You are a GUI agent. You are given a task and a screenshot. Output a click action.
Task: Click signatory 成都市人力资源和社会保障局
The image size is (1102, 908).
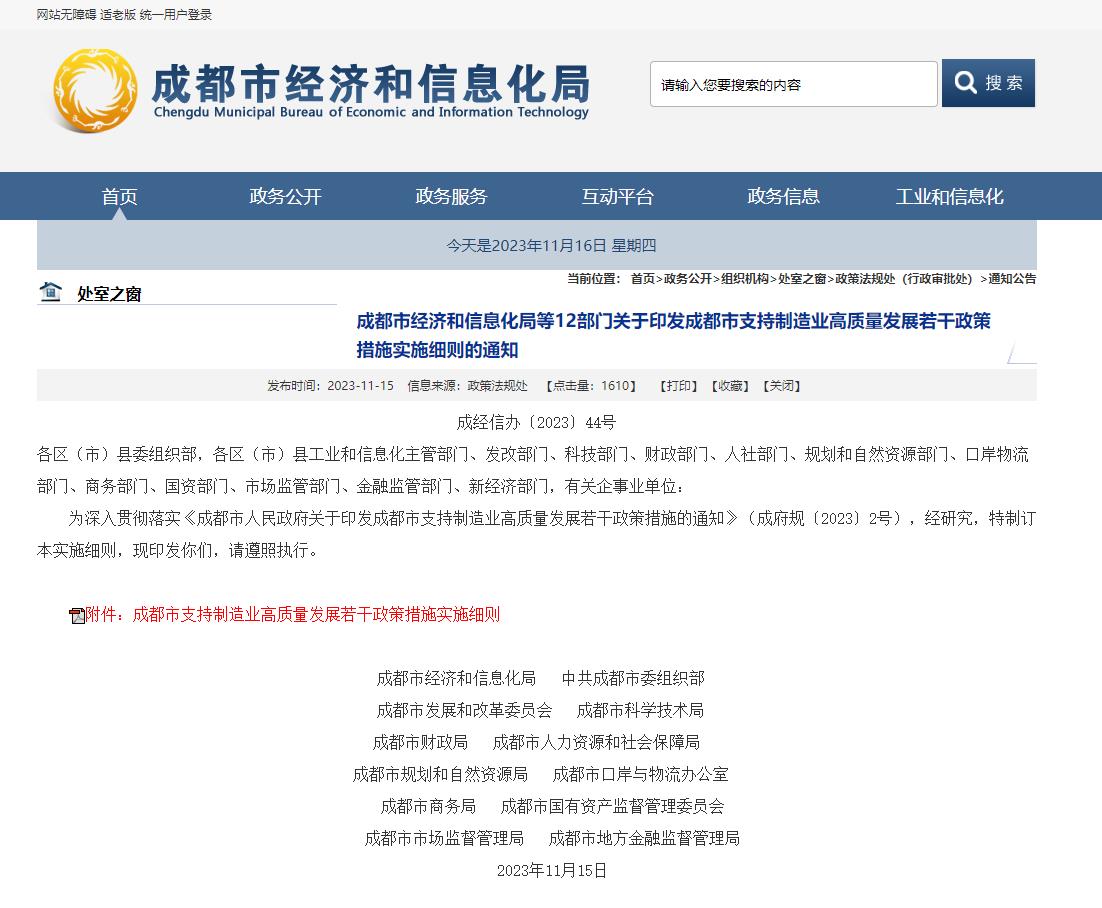coord(596,742)
